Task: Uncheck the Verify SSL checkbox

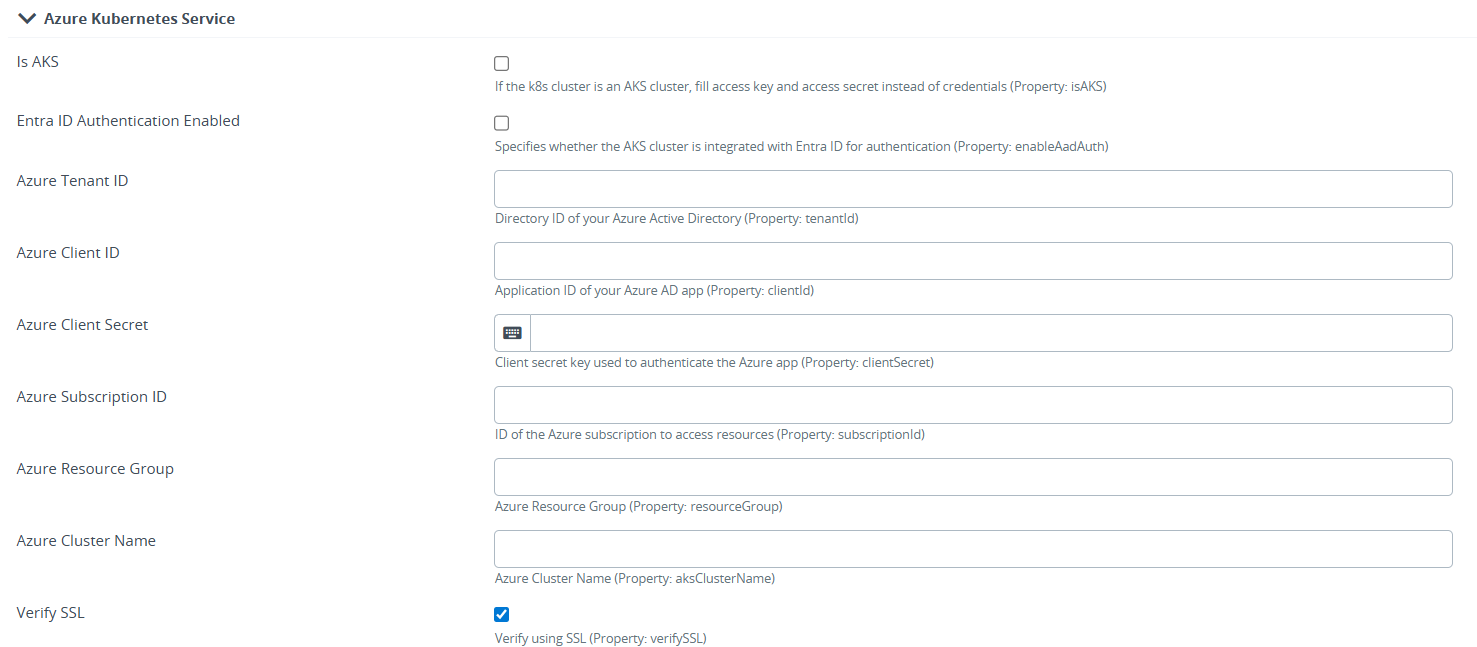Action: click(x=502, y=615)
